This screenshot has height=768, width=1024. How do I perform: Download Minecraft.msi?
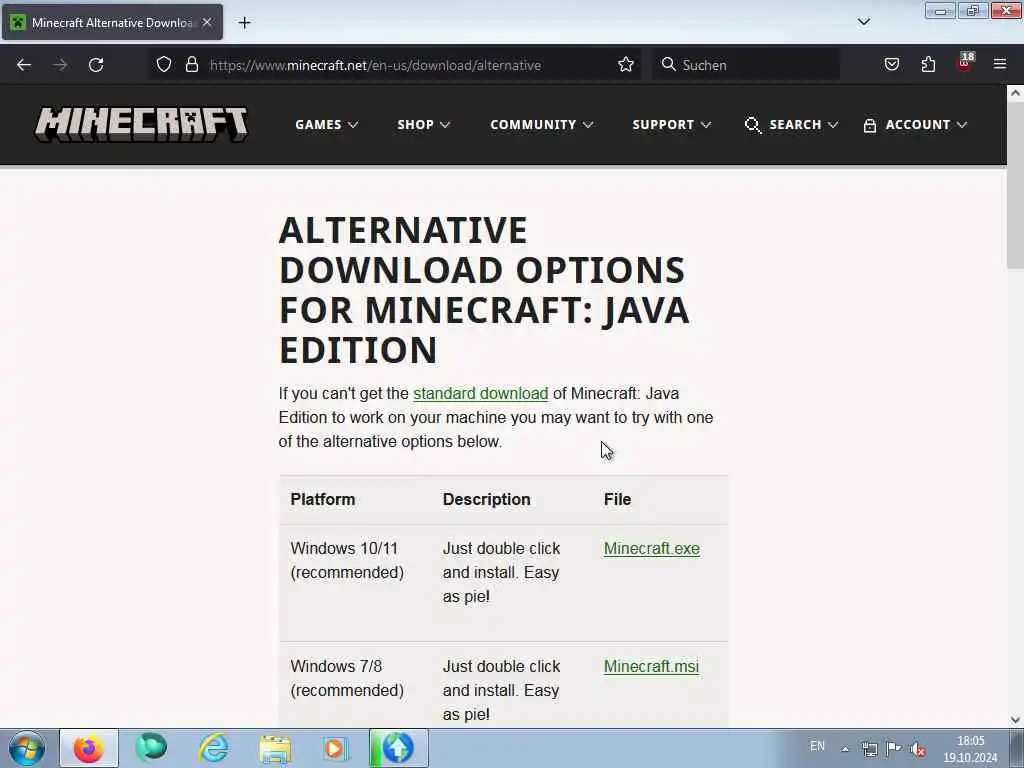point(651,666)
